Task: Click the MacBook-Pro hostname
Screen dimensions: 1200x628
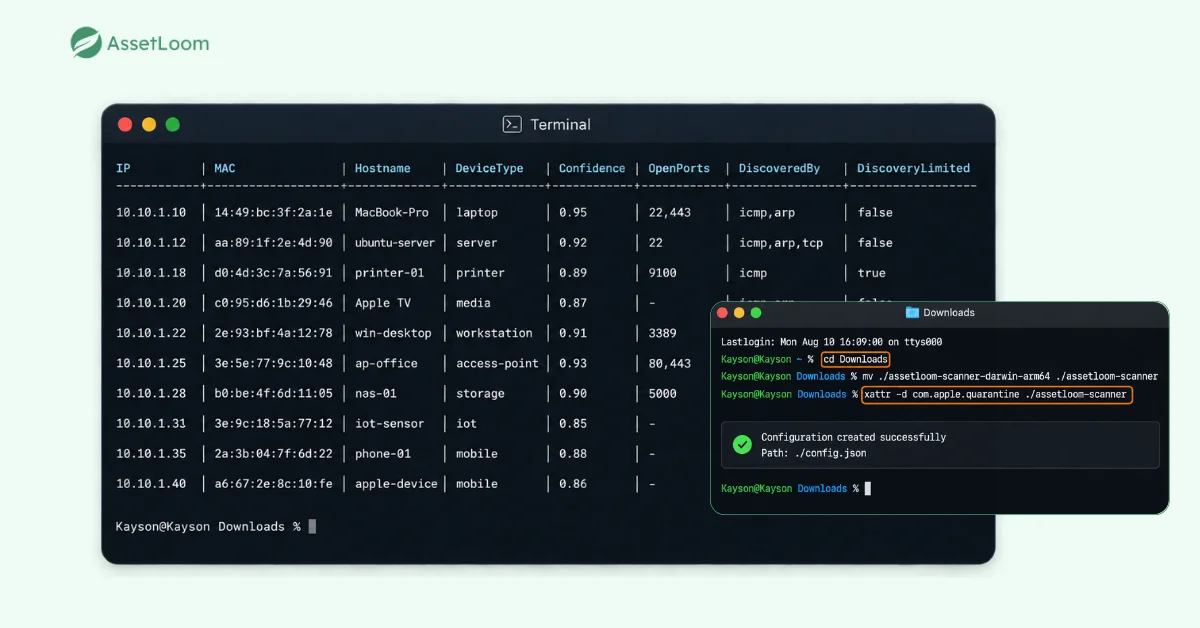Action: [392, 213]
